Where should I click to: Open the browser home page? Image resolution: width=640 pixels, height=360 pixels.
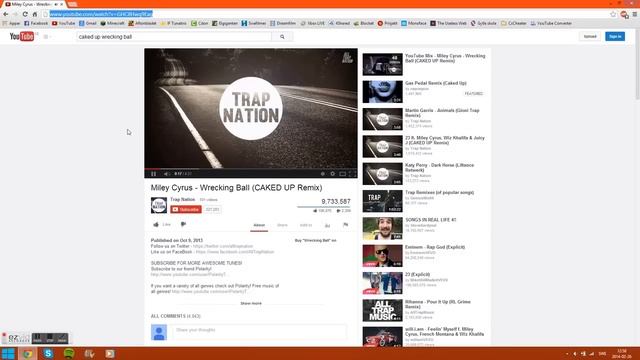[x=35, y=14]
